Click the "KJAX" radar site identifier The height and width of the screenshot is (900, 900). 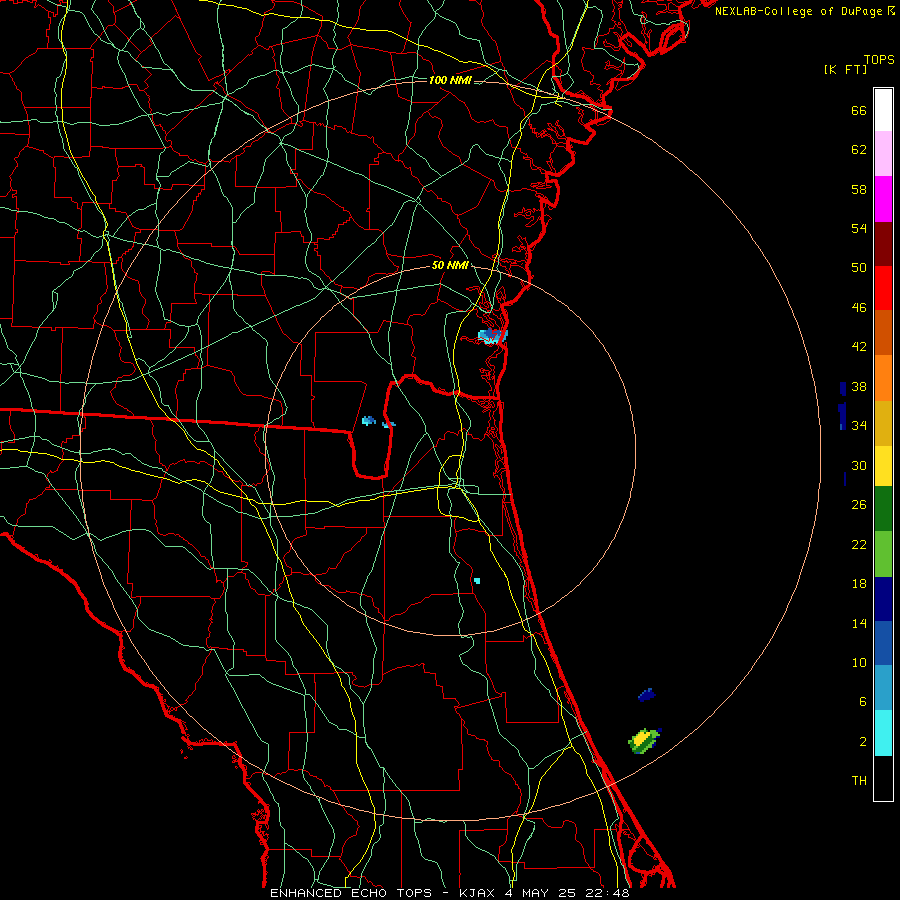(x=479, y=893)
